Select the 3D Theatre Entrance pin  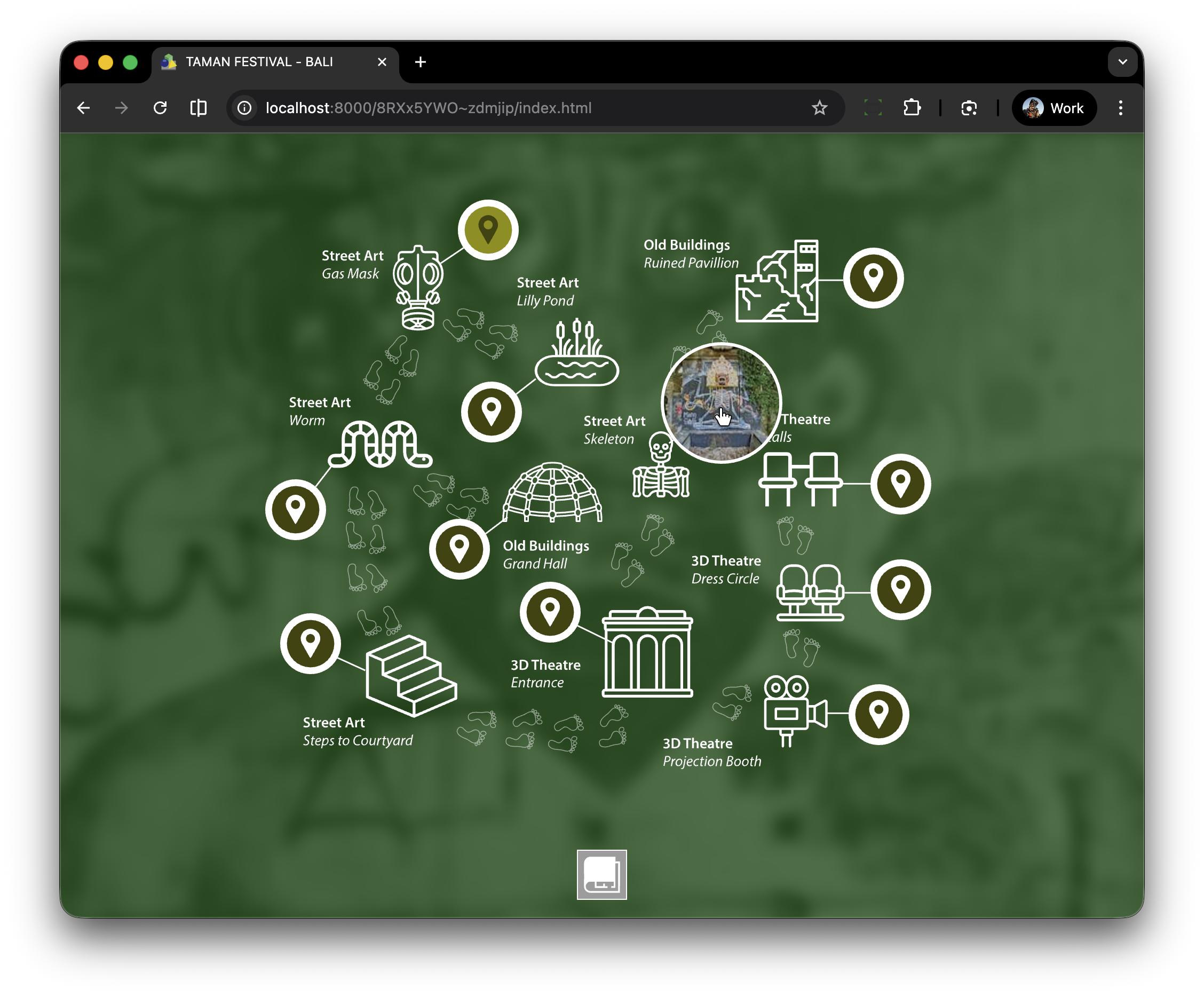pyautogui.click(x=550, y=612)
